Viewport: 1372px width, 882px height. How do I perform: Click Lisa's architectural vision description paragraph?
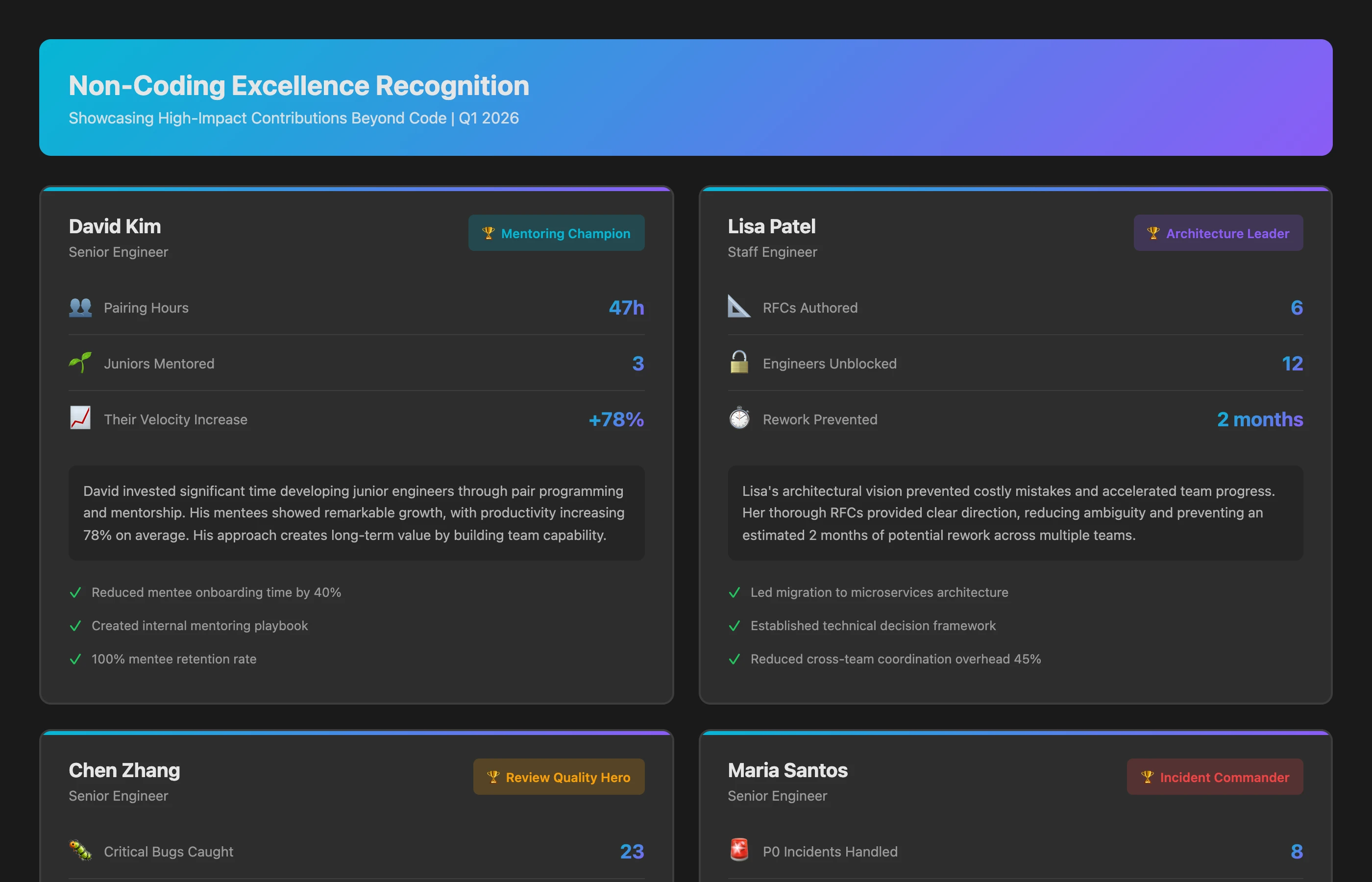point(1015,513)
